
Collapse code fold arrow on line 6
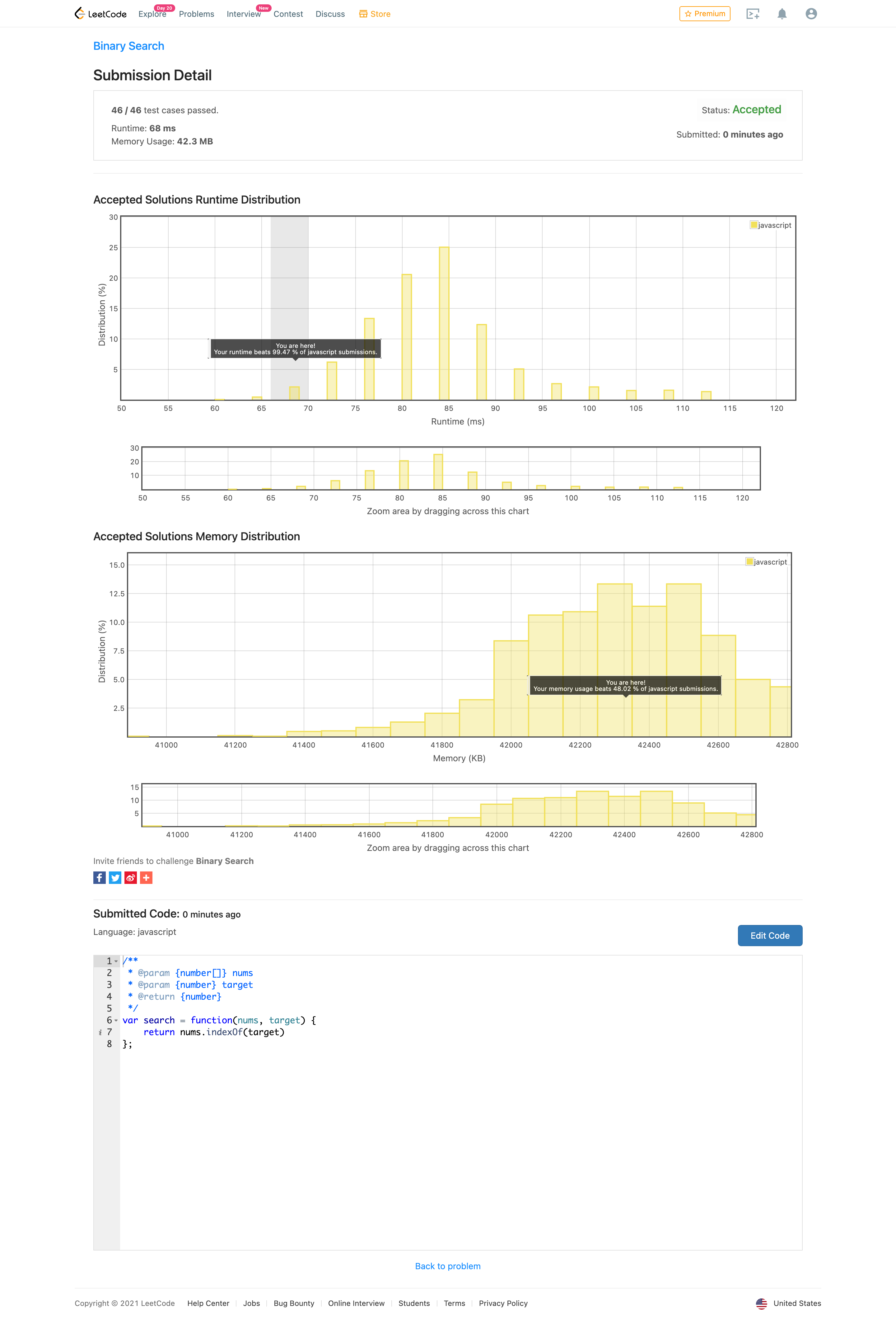pos(116,1021)
